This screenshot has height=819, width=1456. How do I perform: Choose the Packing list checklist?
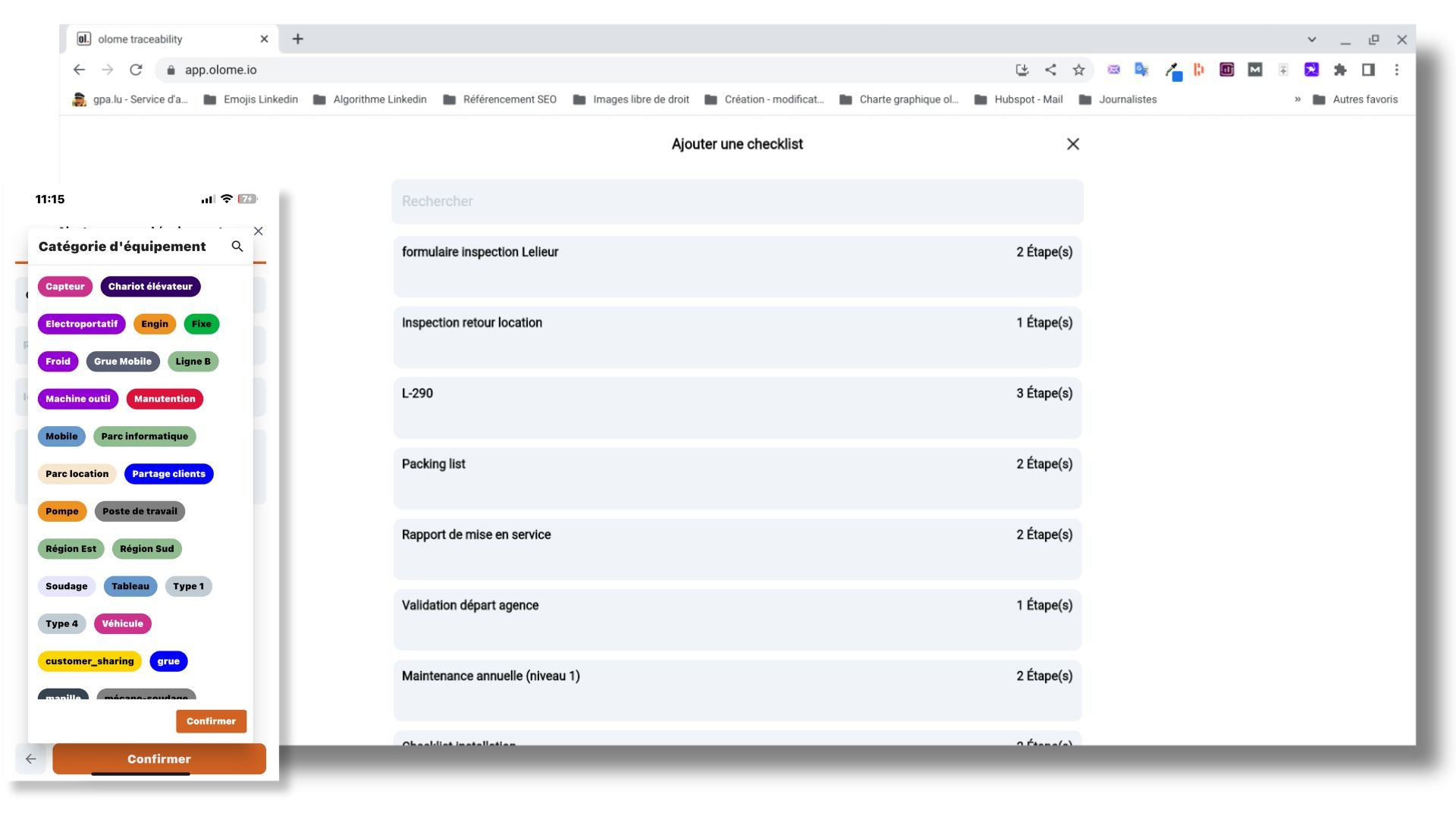[736, 478]
